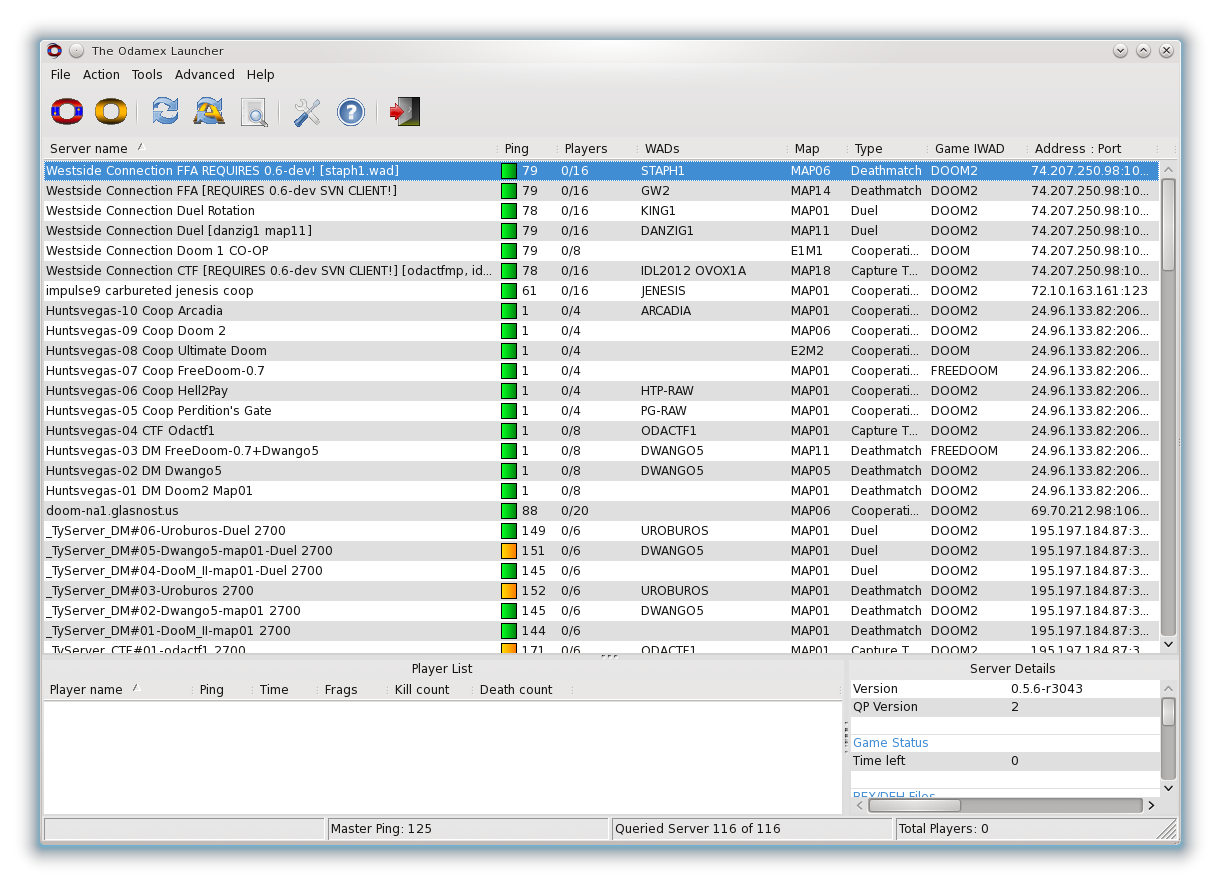This screenshot has height=885, width=1221.
Task: Select impulse9 carbureted jenesis coop server
Action: [150, 291]
